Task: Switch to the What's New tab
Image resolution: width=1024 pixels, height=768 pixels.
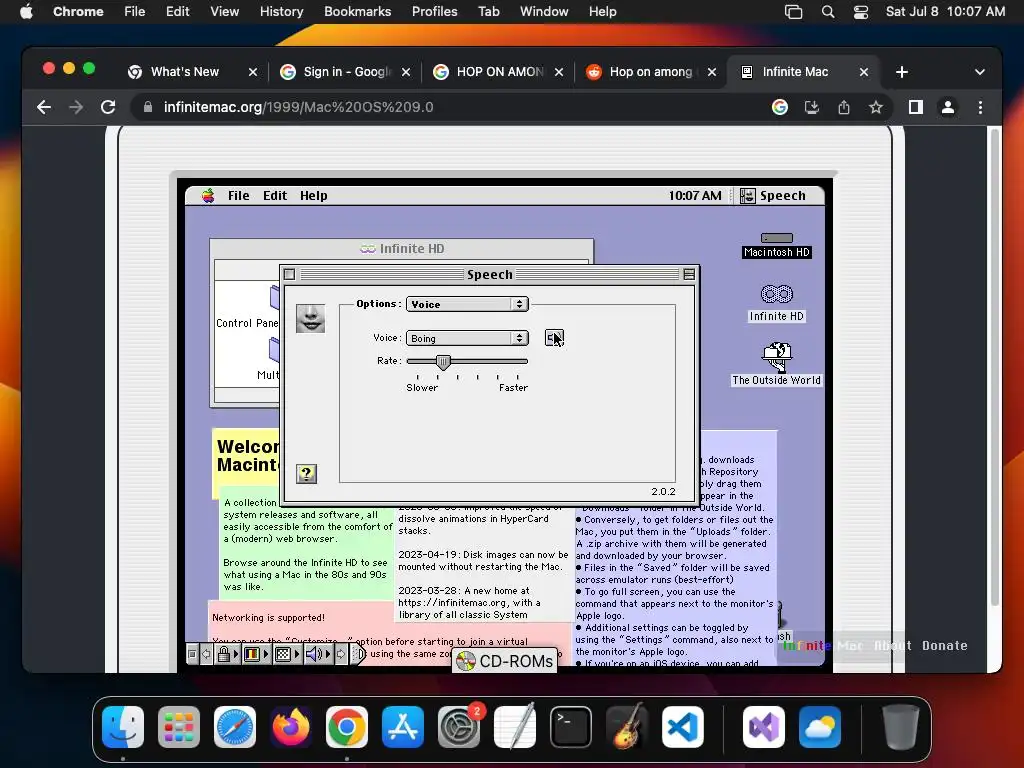Action: 185,72
